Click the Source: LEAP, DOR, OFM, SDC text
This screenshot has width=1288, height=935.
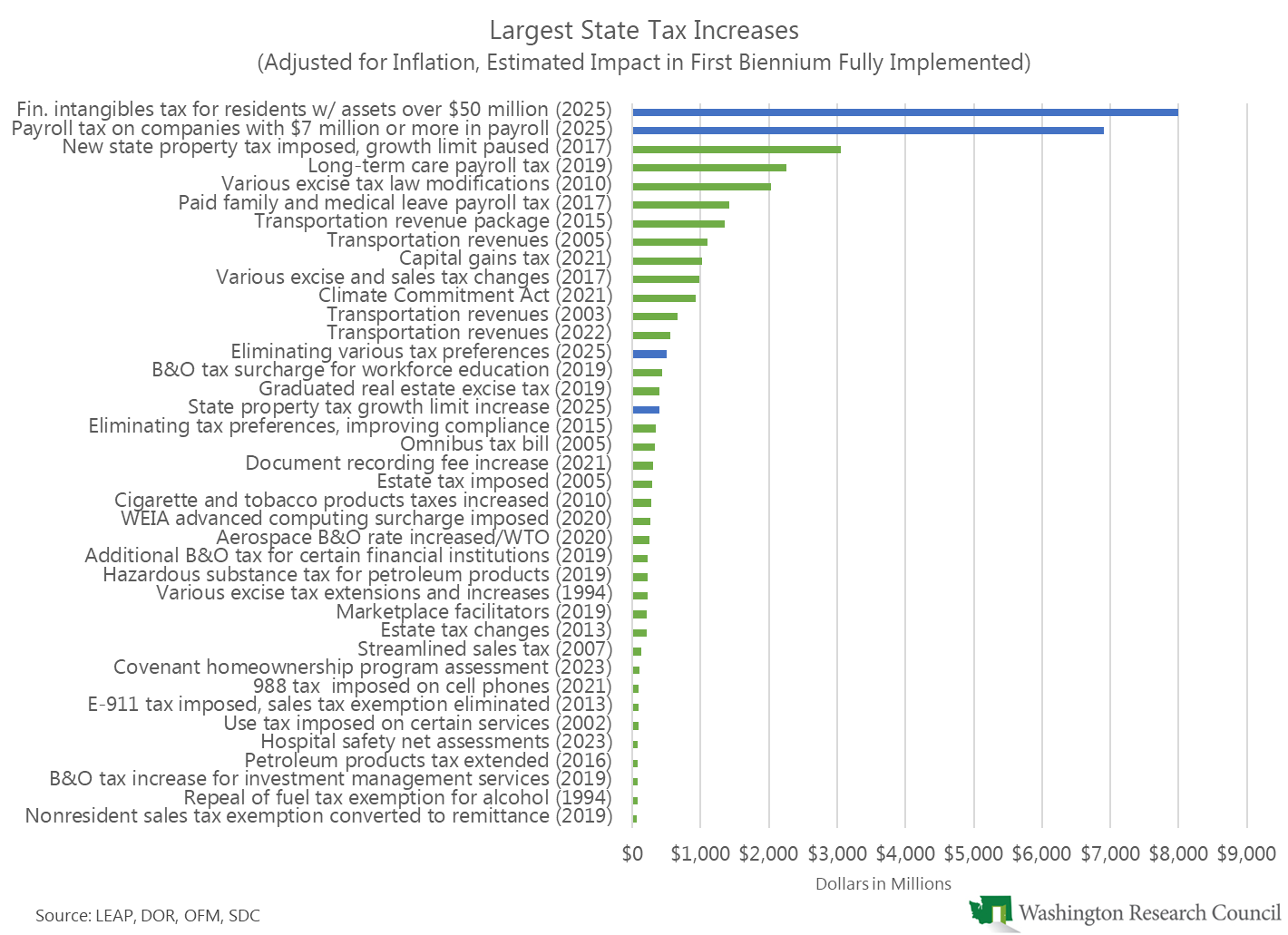148,916
